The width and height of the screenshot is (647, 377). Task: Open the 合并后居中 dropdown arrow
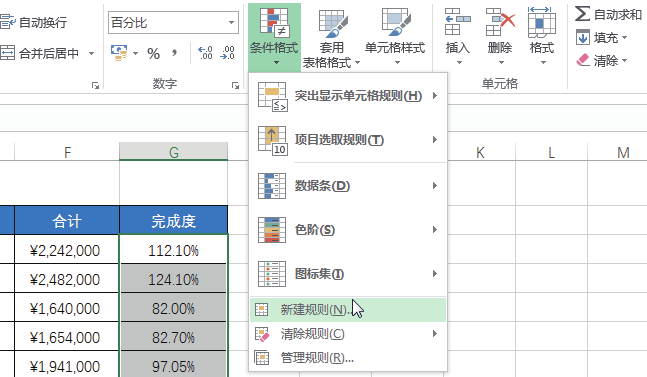tap(92, 53)
